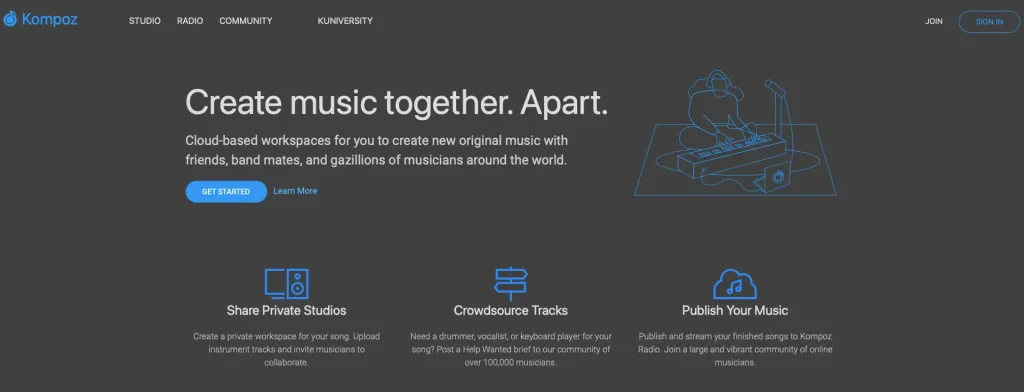
Task: Follow the Learn More link
Action: pos(295,191)
